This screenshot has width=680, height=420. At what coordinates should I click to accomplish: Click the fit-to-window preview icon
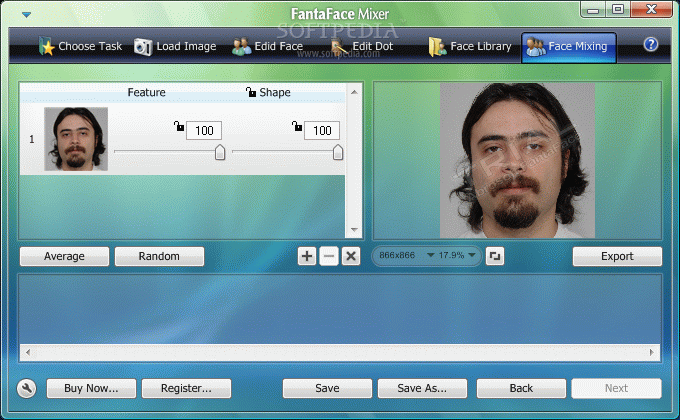click(495, 256)
